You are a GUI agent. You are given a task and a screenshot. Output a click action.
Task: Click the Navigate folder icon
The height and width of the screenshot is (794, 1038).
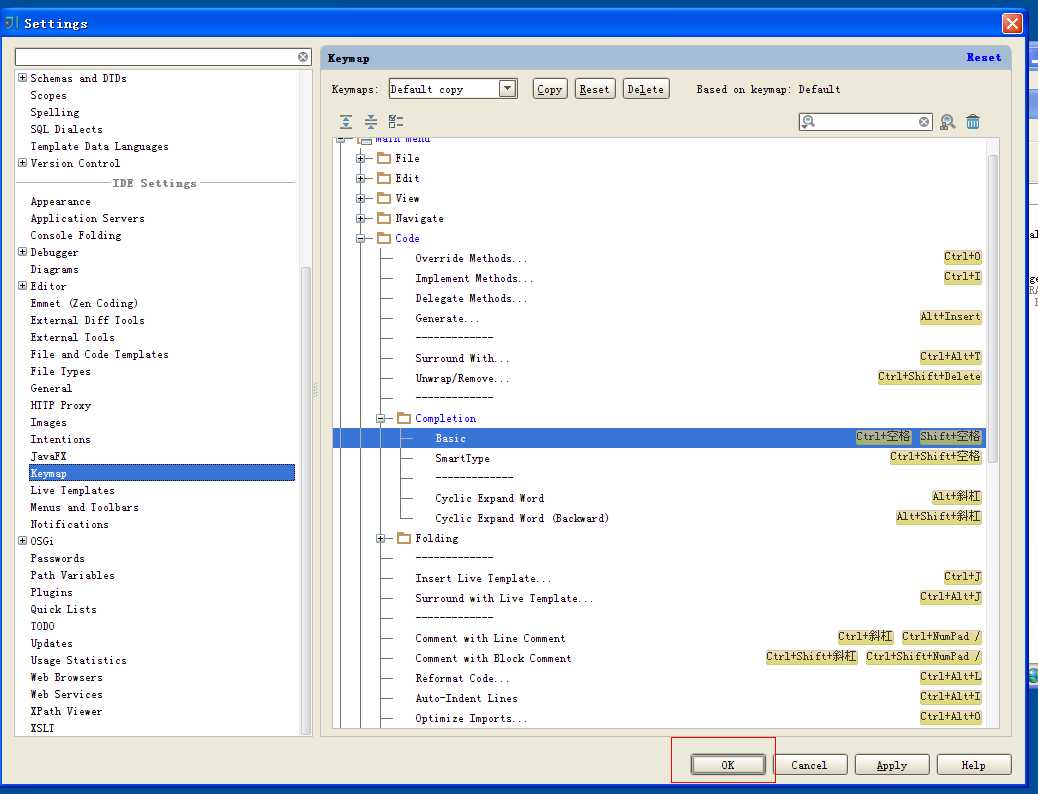click(x=384, y=218)
